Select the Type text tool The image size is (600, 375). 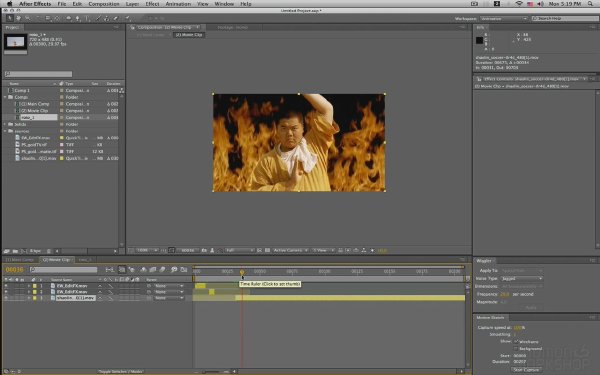pos(87,18)
